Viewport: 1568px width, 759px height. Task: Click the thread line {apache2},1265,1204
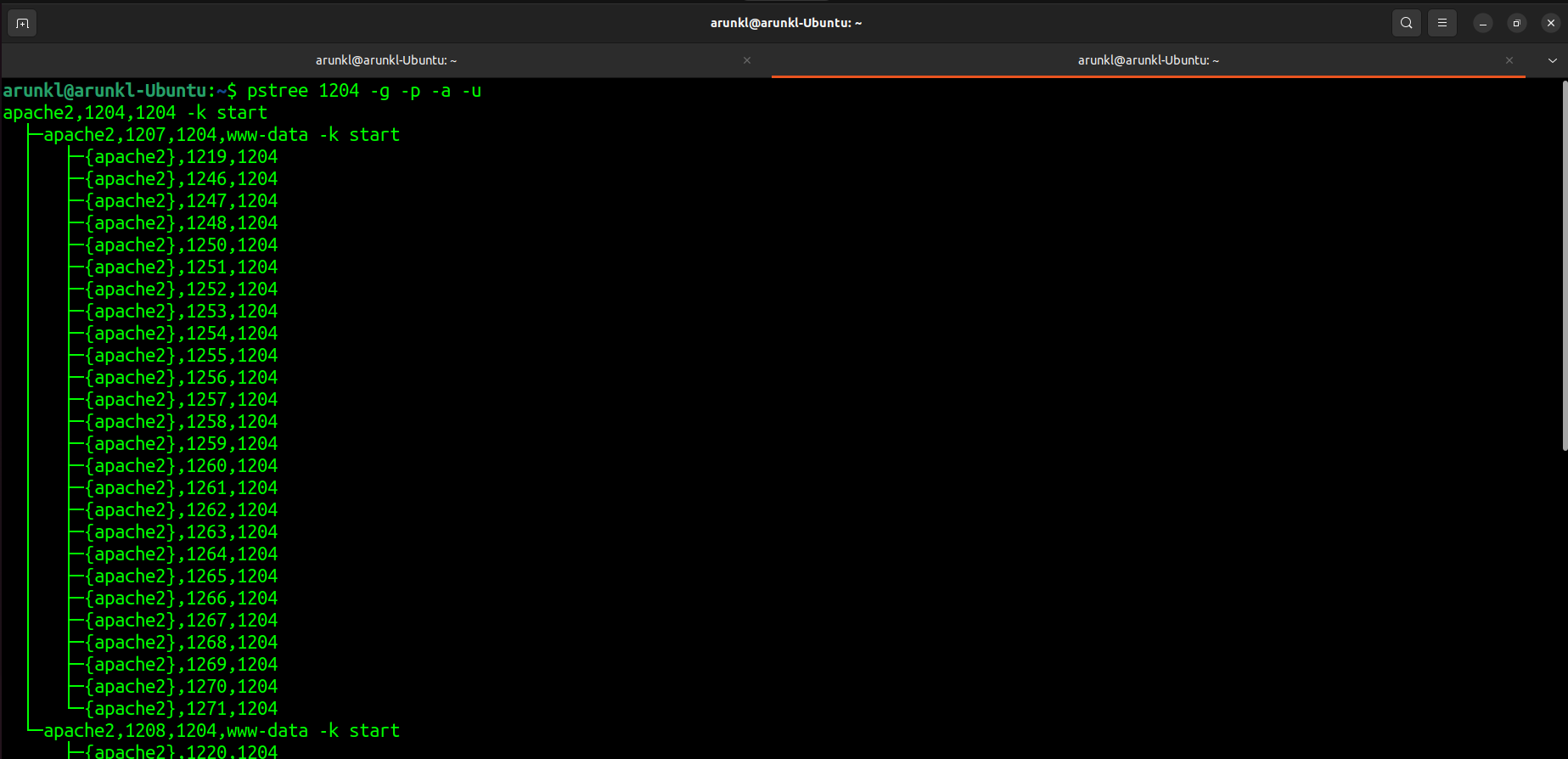pos(181,576)
